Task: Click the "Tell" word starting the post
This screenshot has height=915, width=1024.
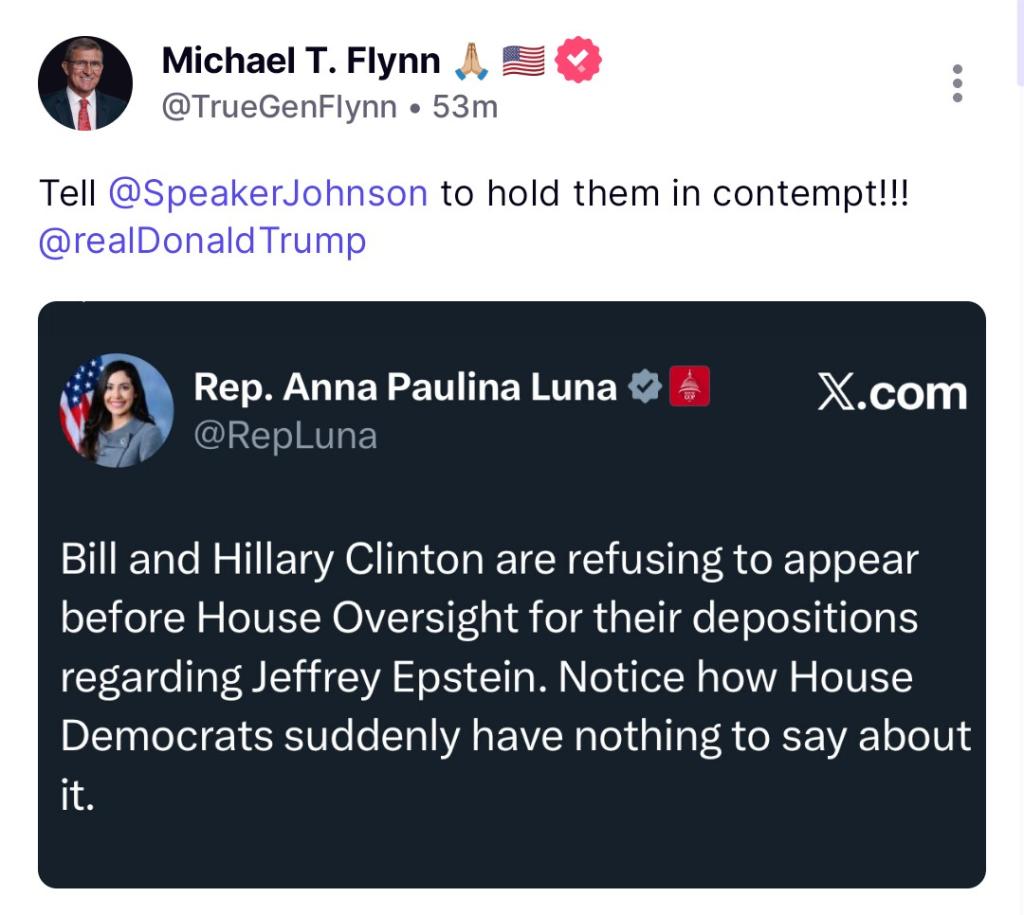Action: coord(67,192)
